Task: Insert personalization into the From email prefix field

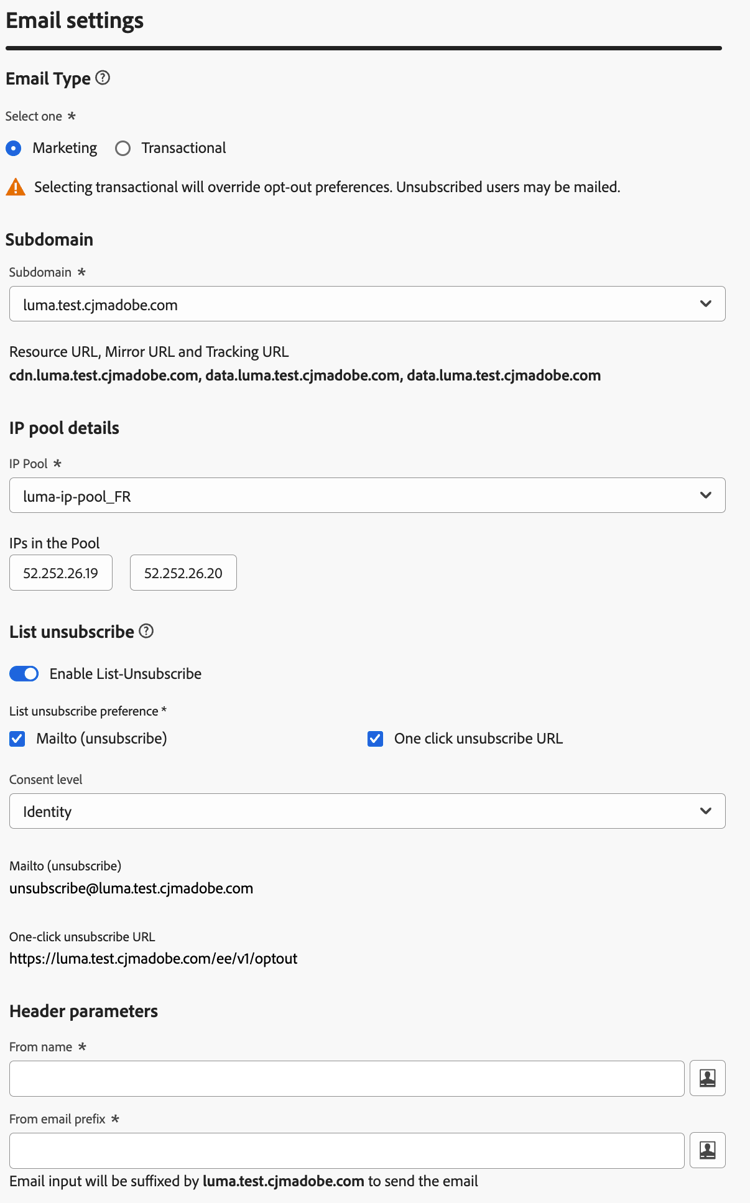Action: pos(708,1150)
